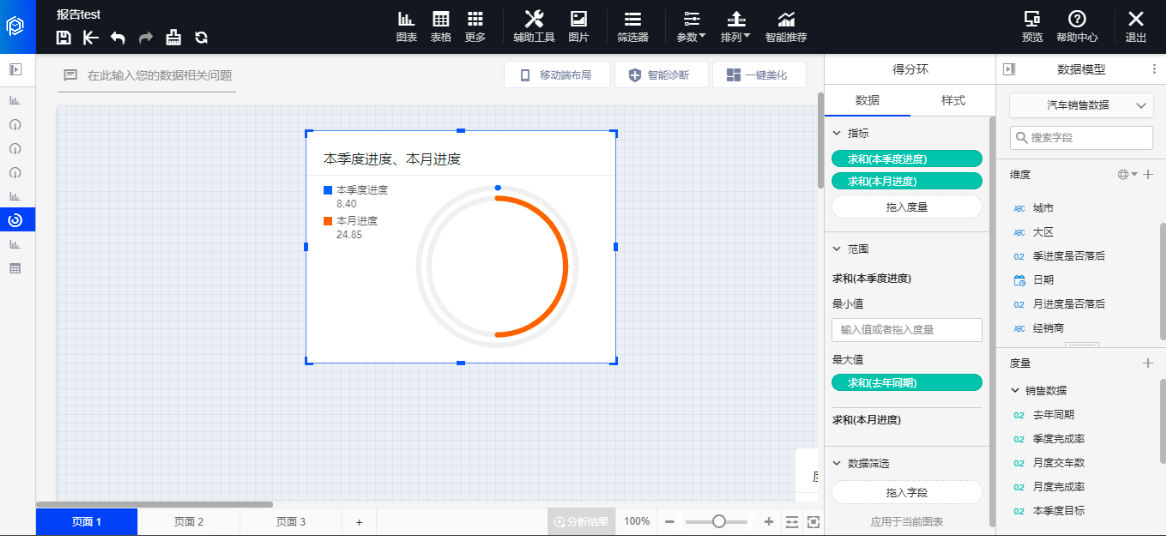Image resolution: width=1166 pixels, height=536 pixels.
Task: Switch to the 样式 tab
Action: tap(953, 101)
